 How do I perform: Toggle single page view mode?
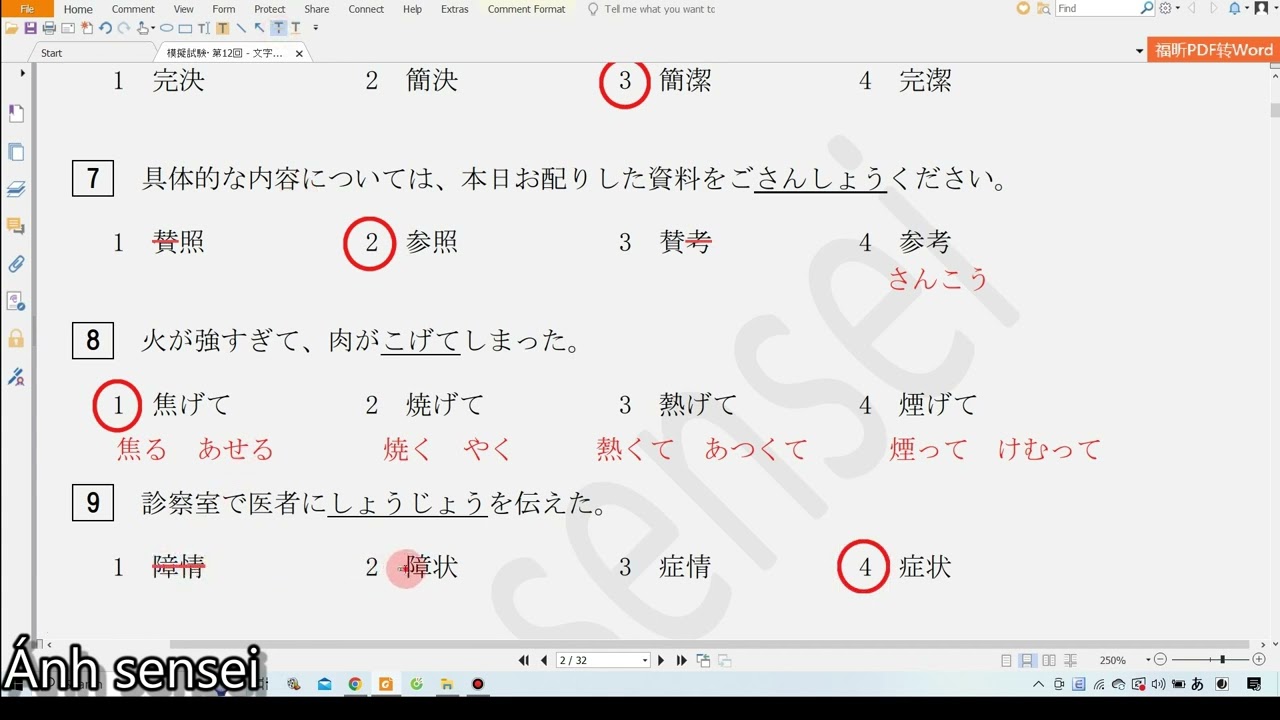pyautogui.click(x=1007, y=660)
